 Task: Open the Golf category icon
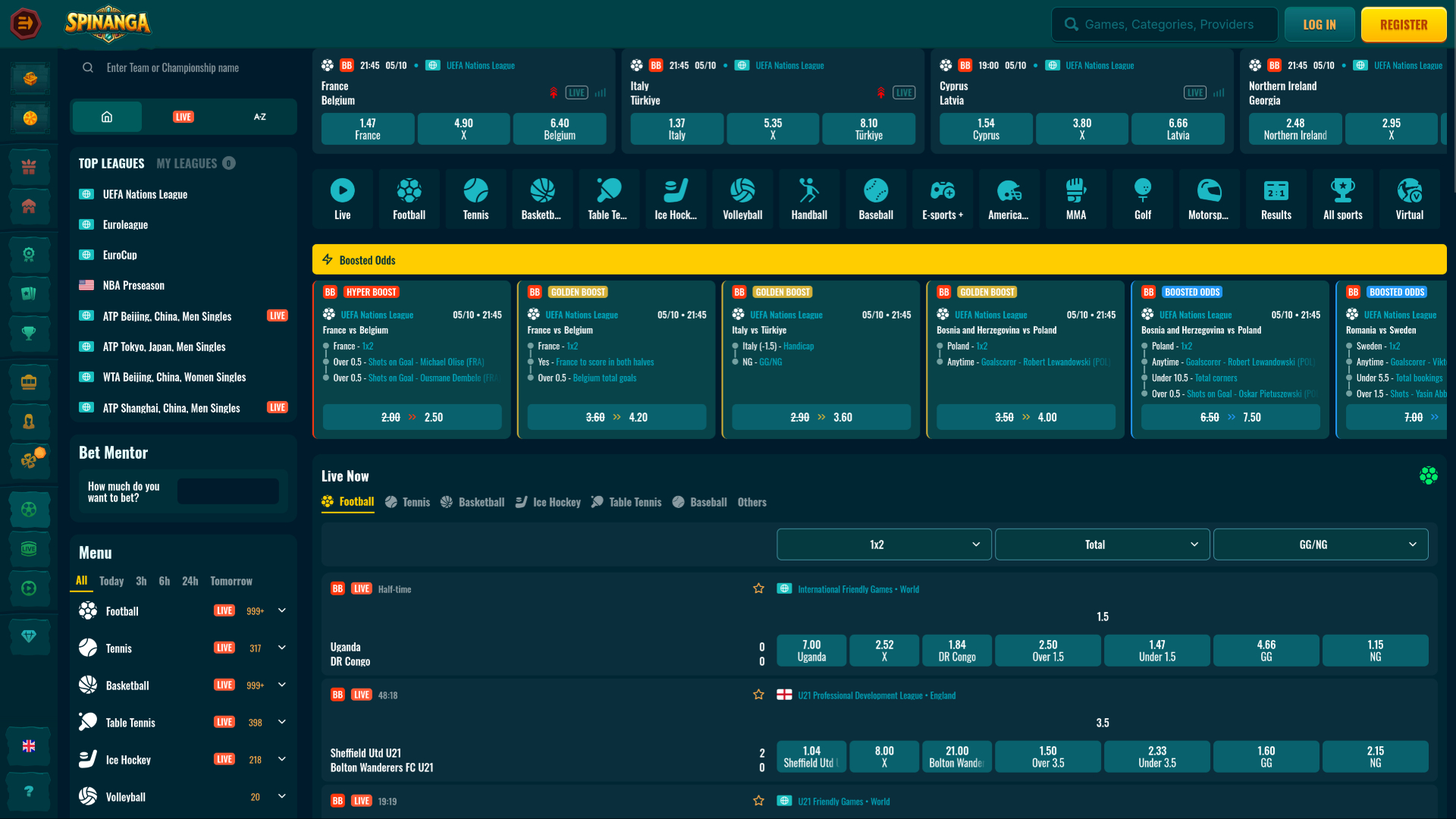(x=1143, y=199)
